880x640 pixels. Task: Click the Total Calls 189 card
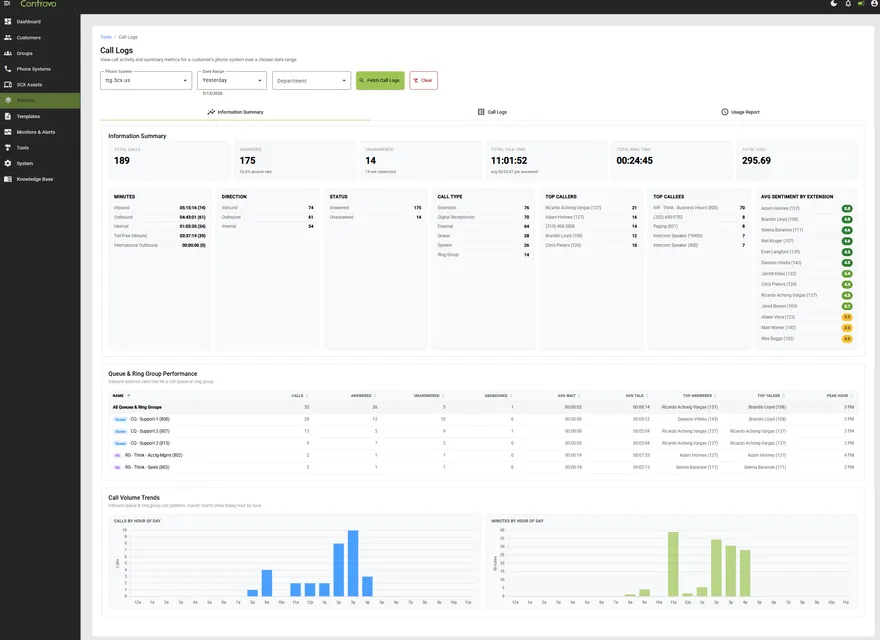click(x=169, y=161)
